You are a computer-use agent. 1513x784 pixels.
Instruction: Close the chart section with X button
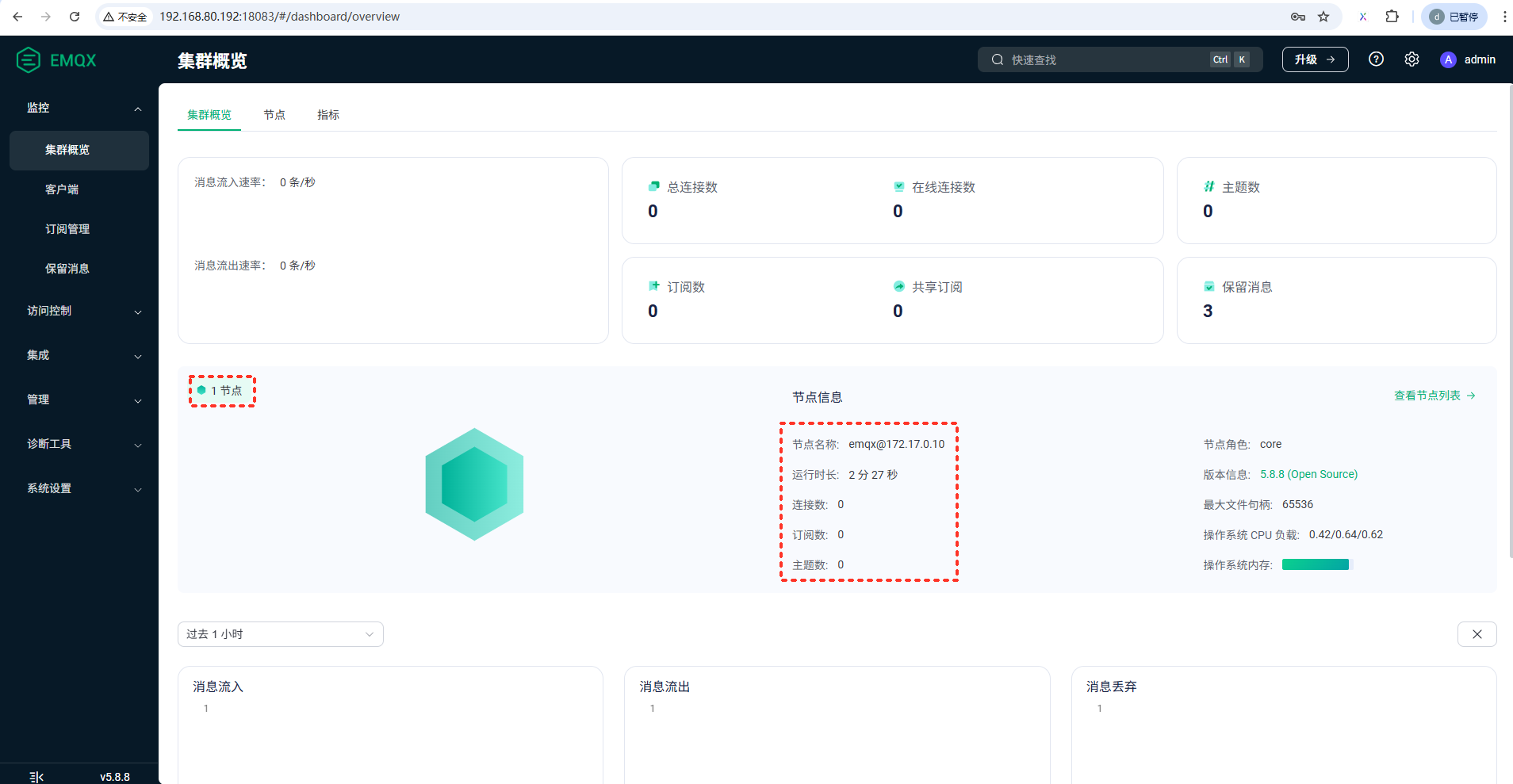point(1477,634)
